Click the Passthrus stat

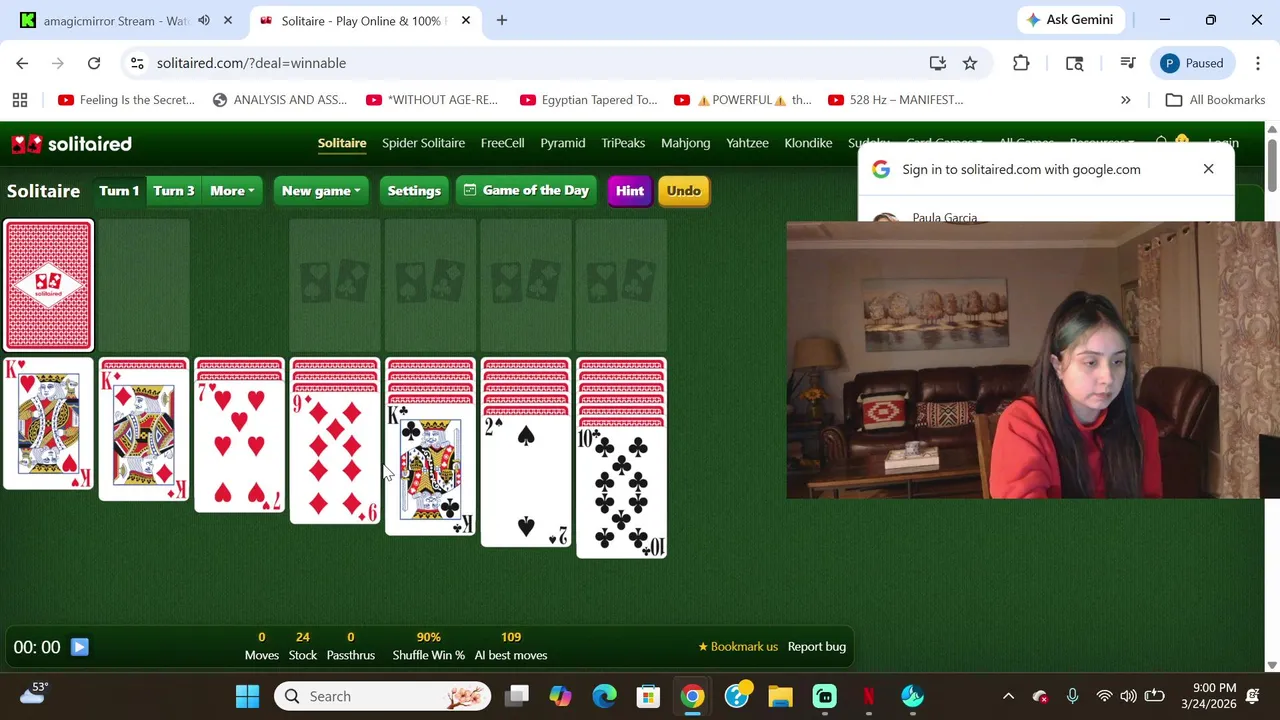pos(351,646)
